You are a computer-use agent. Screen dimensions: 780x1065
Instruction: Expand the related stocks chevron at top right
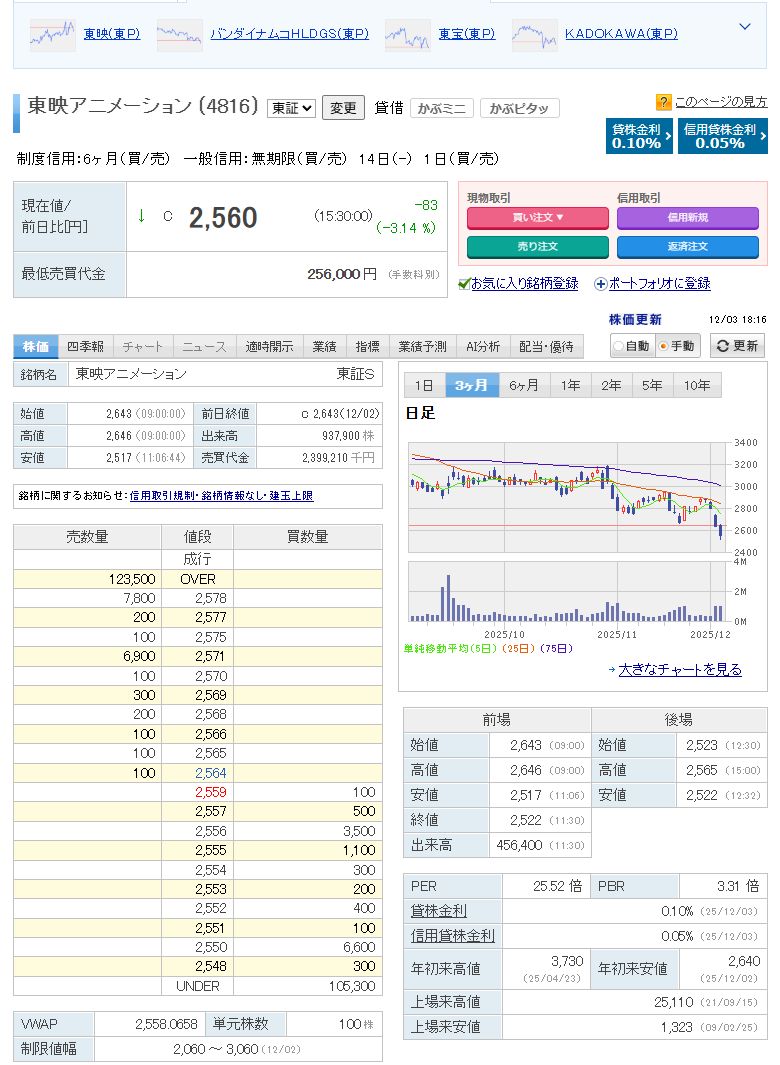pos(744,27)
